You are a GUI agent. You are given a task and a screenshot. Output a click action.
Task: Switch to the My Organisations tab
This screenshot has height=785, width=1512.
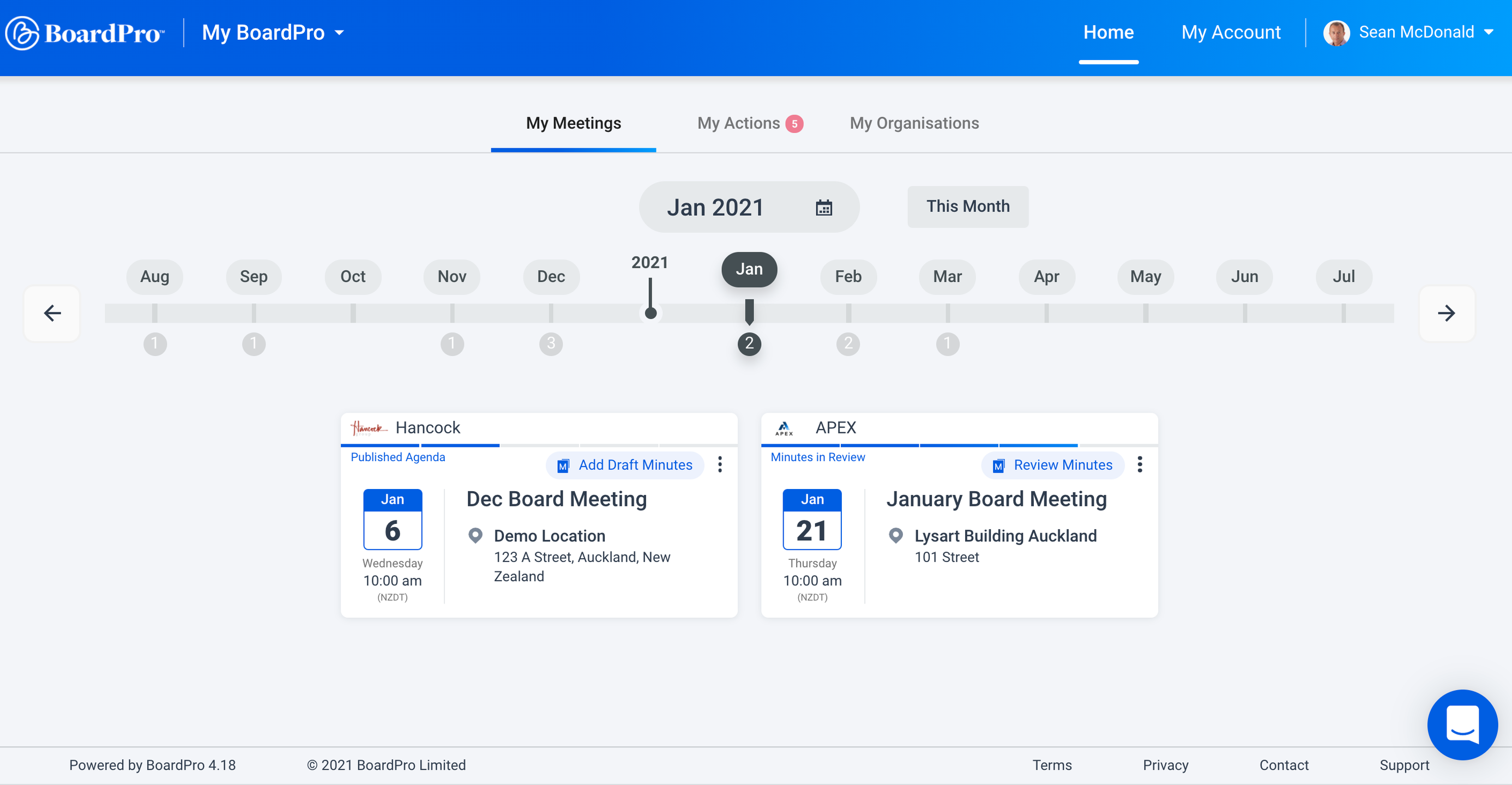914,123
